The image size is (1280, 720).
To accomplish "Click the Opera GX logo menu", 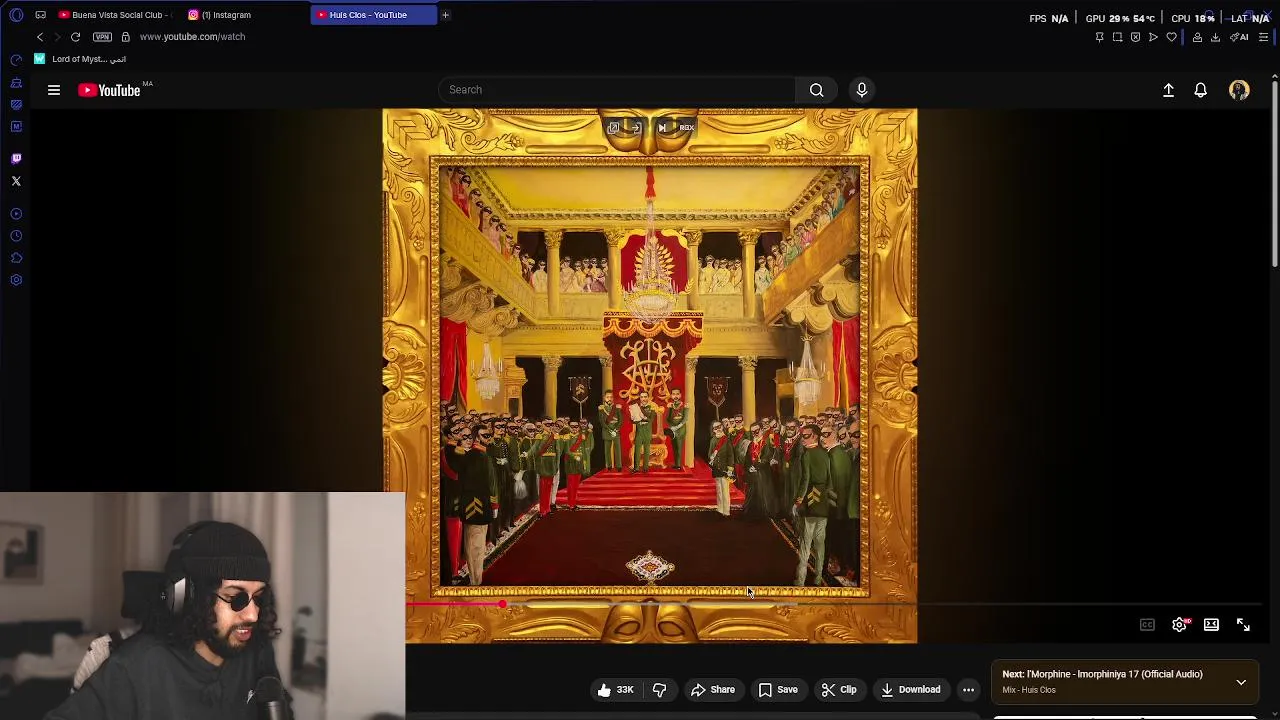I will tap(16, 15).
